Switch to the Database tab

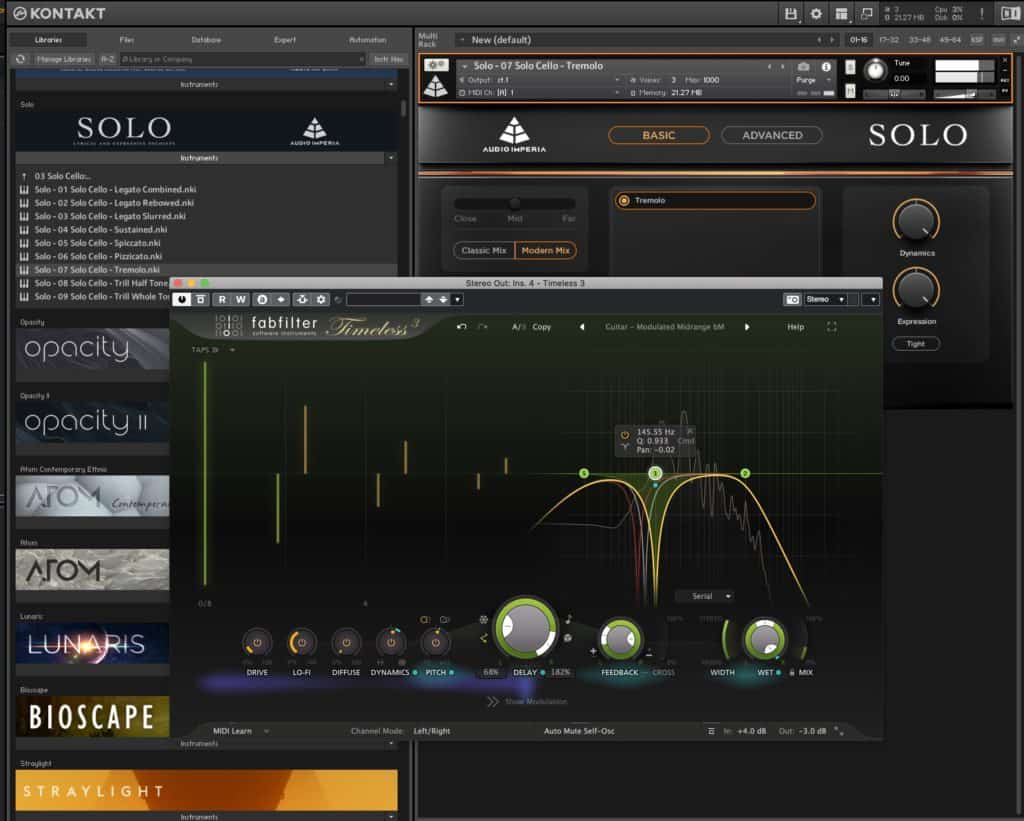206,40
